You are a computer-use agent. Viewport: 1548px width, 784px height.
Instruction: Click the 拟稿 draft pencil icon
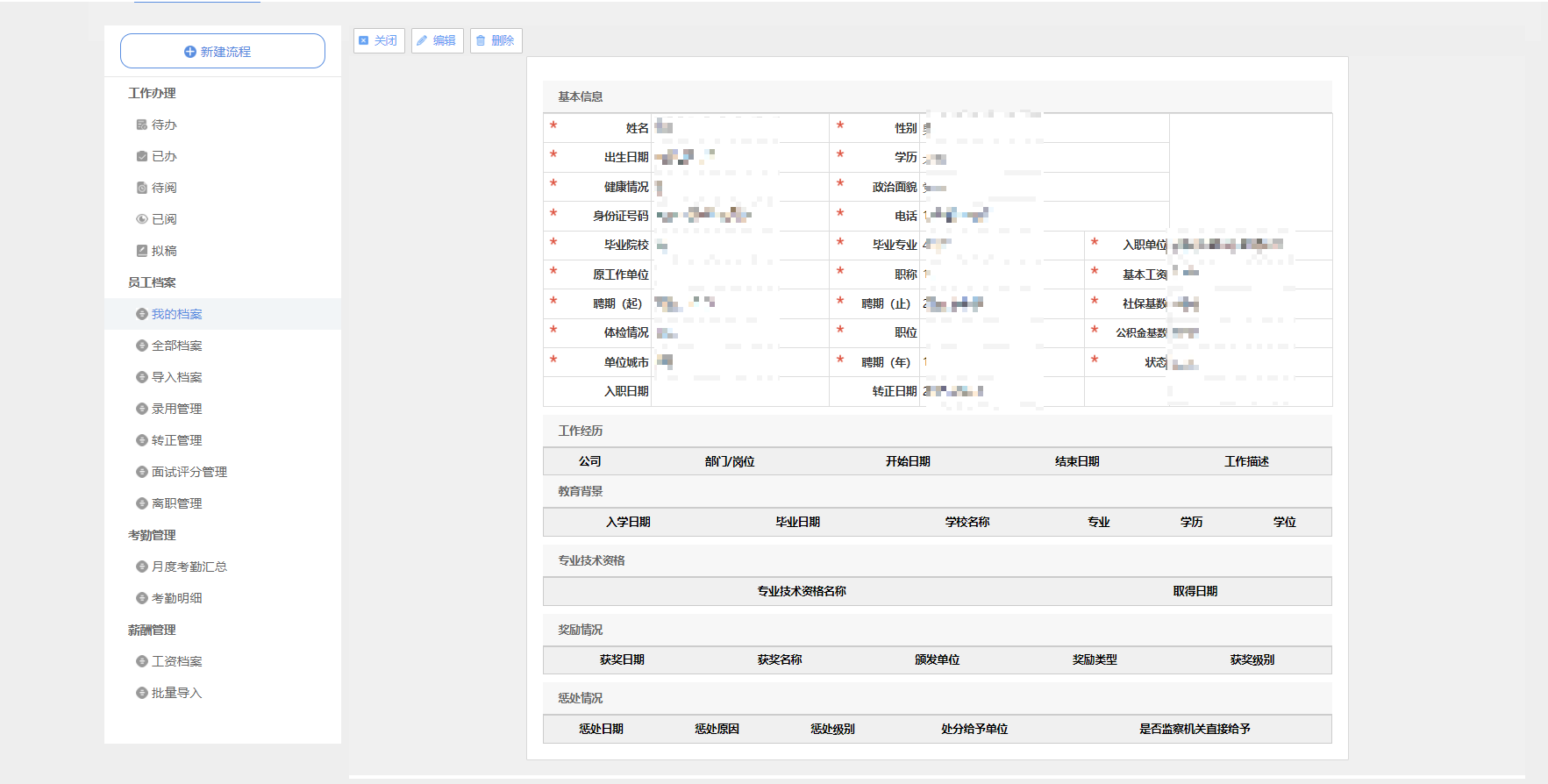coord(141,251)
